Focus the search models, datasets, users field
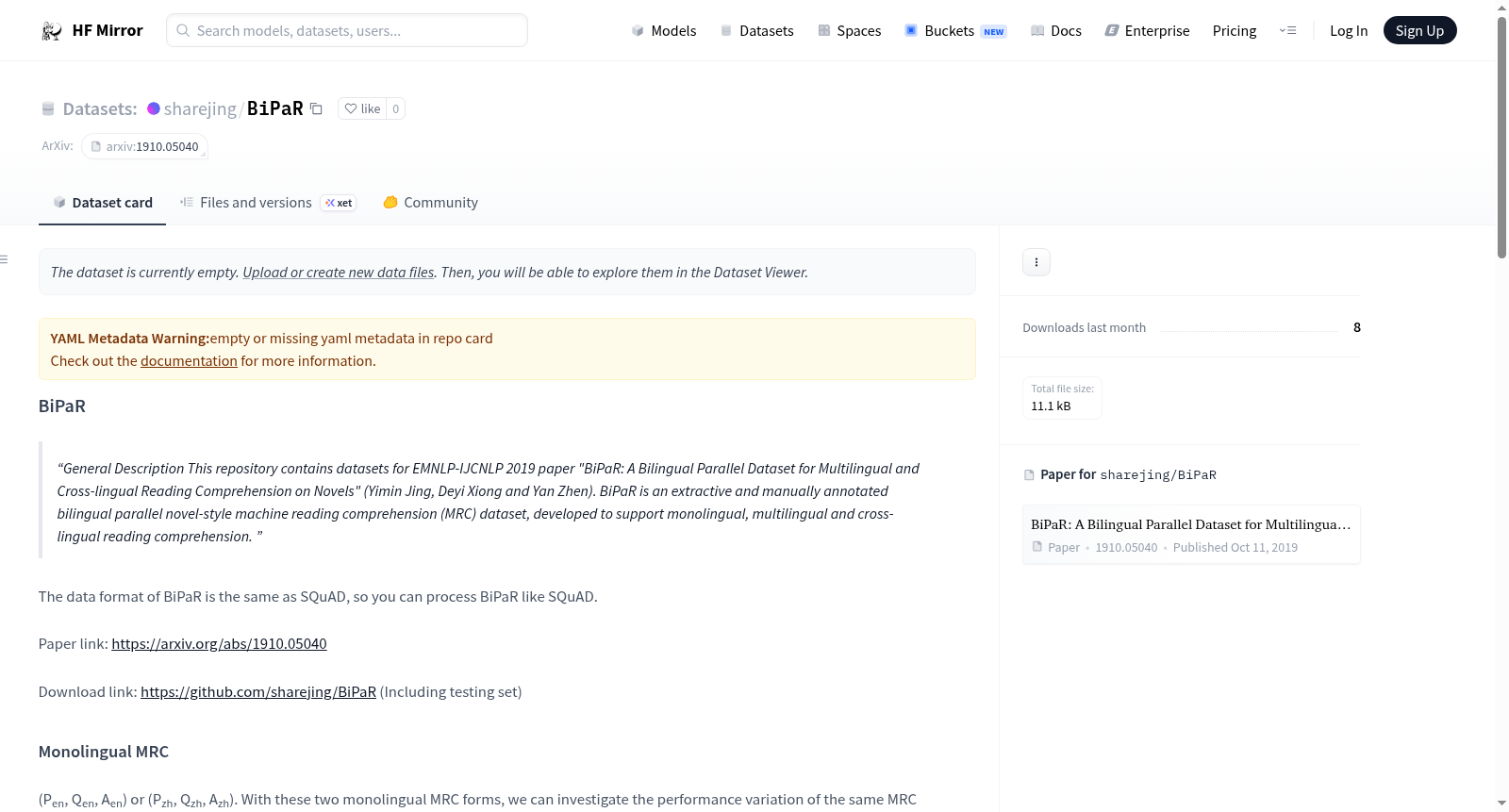 (x=347, y=30)
